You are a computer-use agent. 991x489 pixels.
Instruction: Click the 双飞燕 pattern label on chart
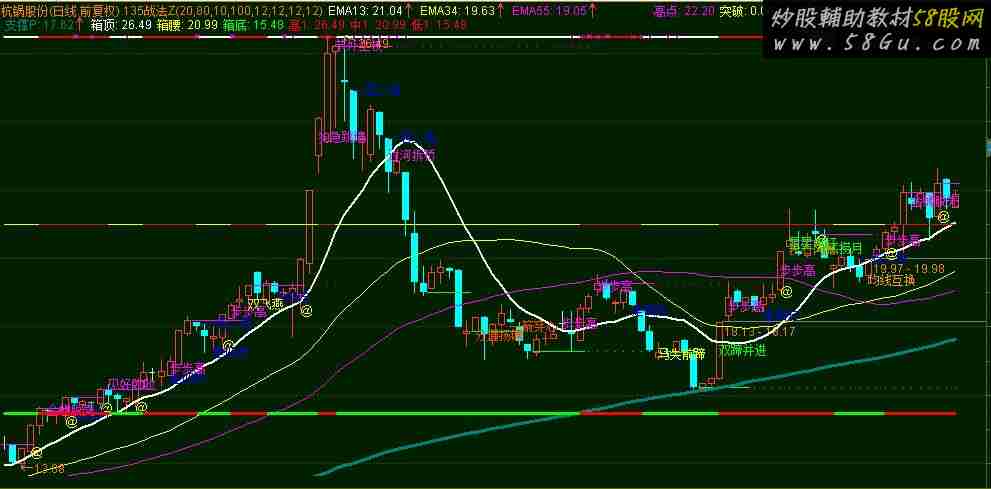pyautogui.click(x=265, y=304)
